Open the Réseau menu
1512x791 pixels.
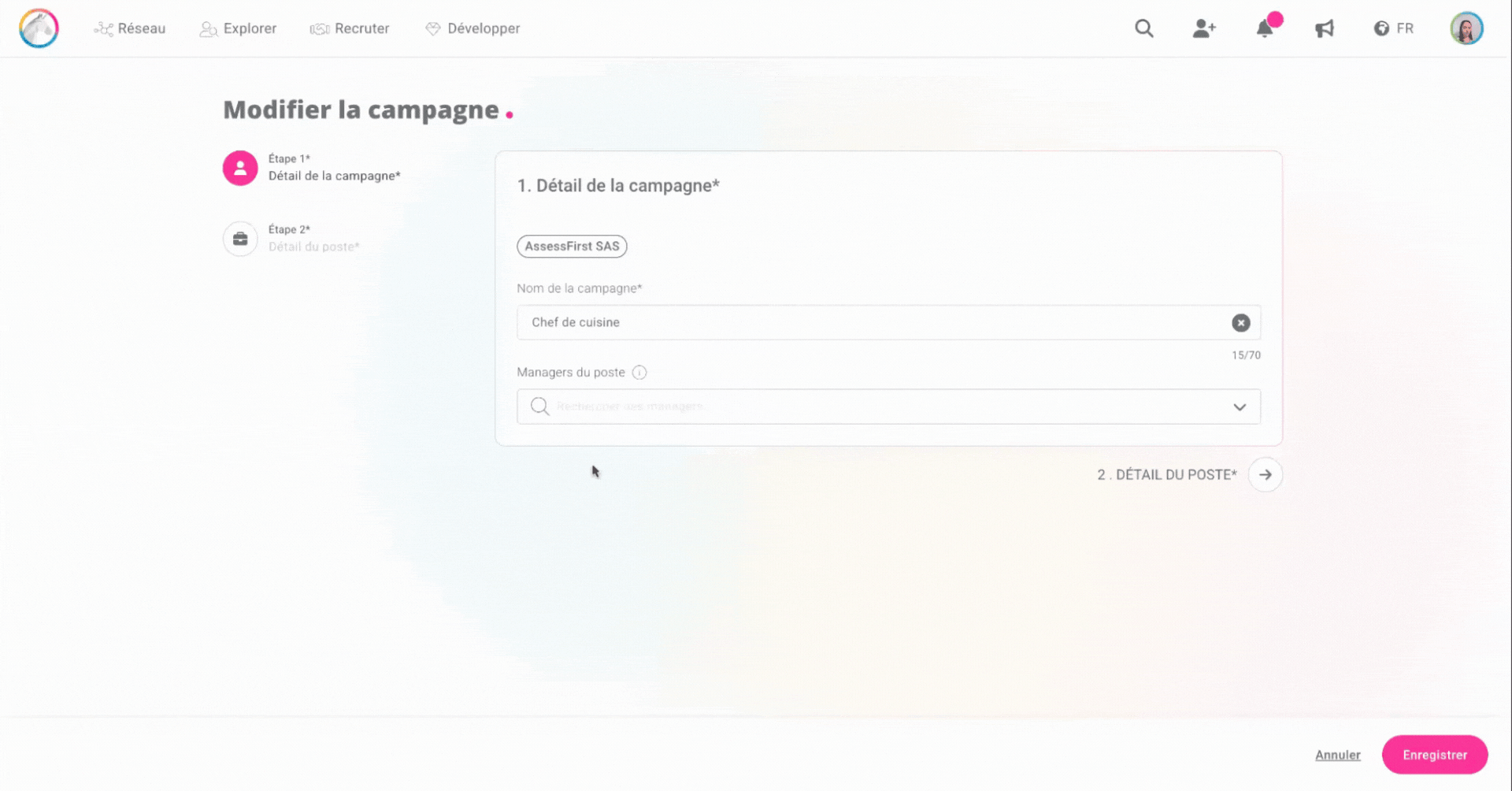click(x=130, y=28)
